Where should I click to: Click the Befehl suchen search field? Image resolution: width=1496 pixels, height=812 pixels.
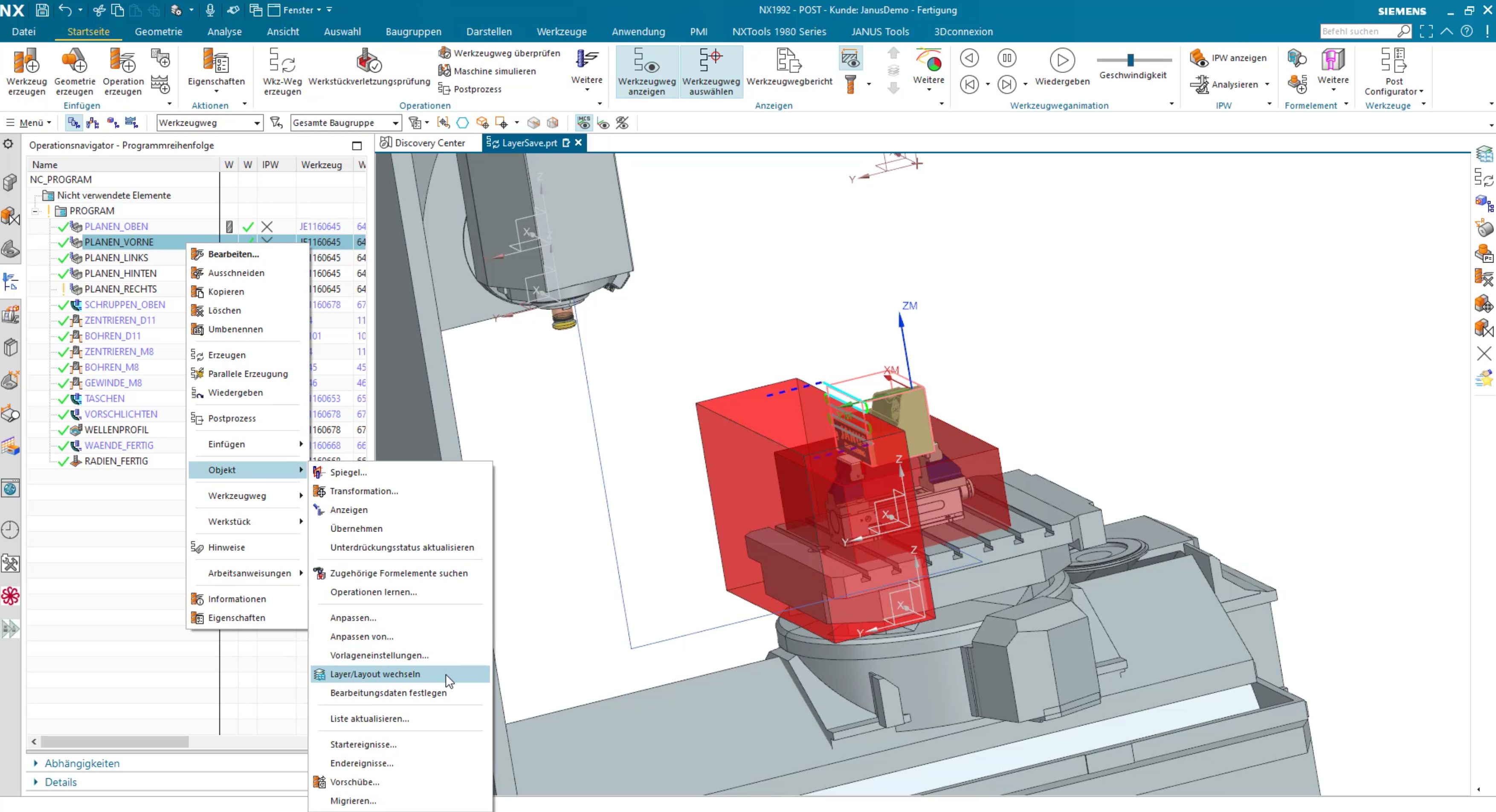click(1359, 32)
